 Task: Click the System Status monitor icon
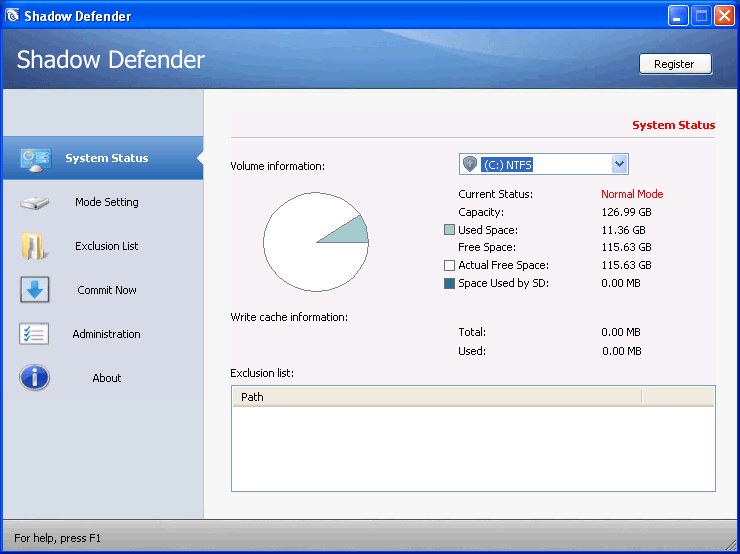point(35,159)
